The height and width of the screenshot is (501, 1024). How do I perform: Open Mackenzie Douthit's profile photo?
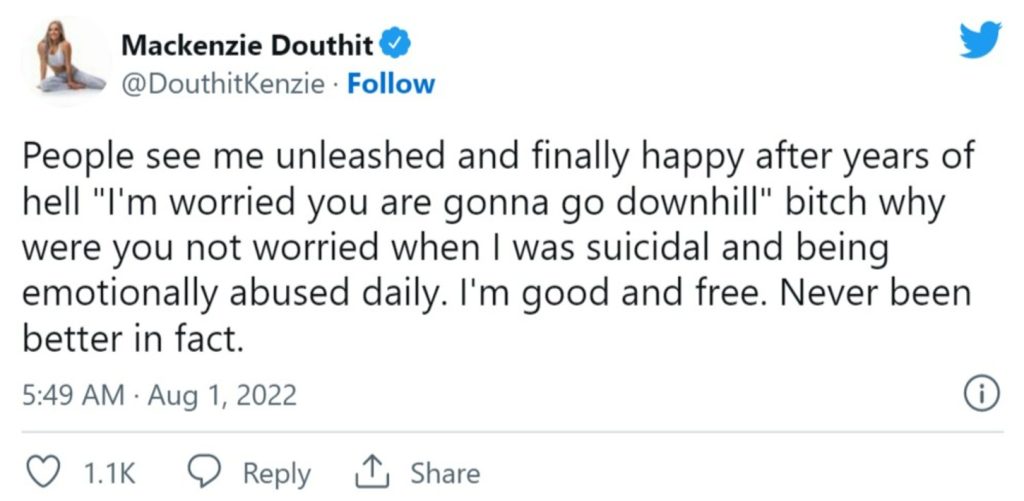67,62
